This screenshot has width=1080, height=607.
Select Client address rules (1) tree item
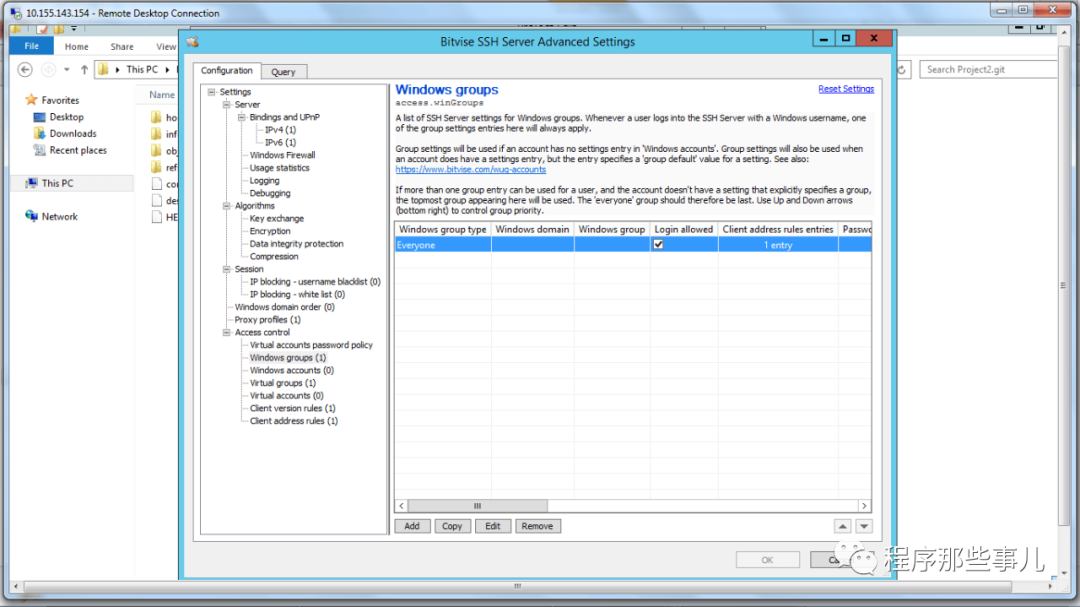294,421
